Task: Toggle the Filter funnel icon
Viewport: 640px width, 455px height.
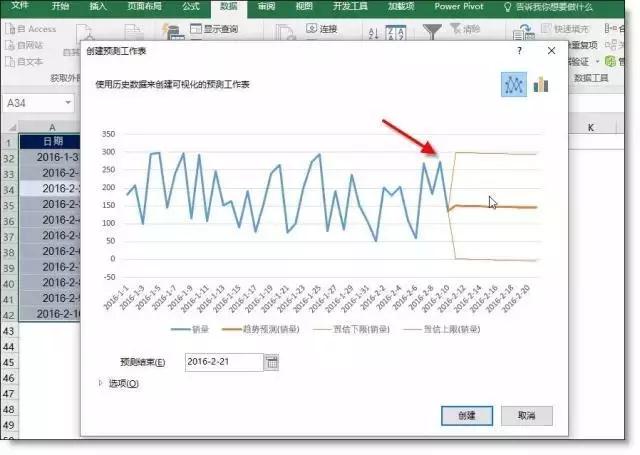Action: coord(432,32)
